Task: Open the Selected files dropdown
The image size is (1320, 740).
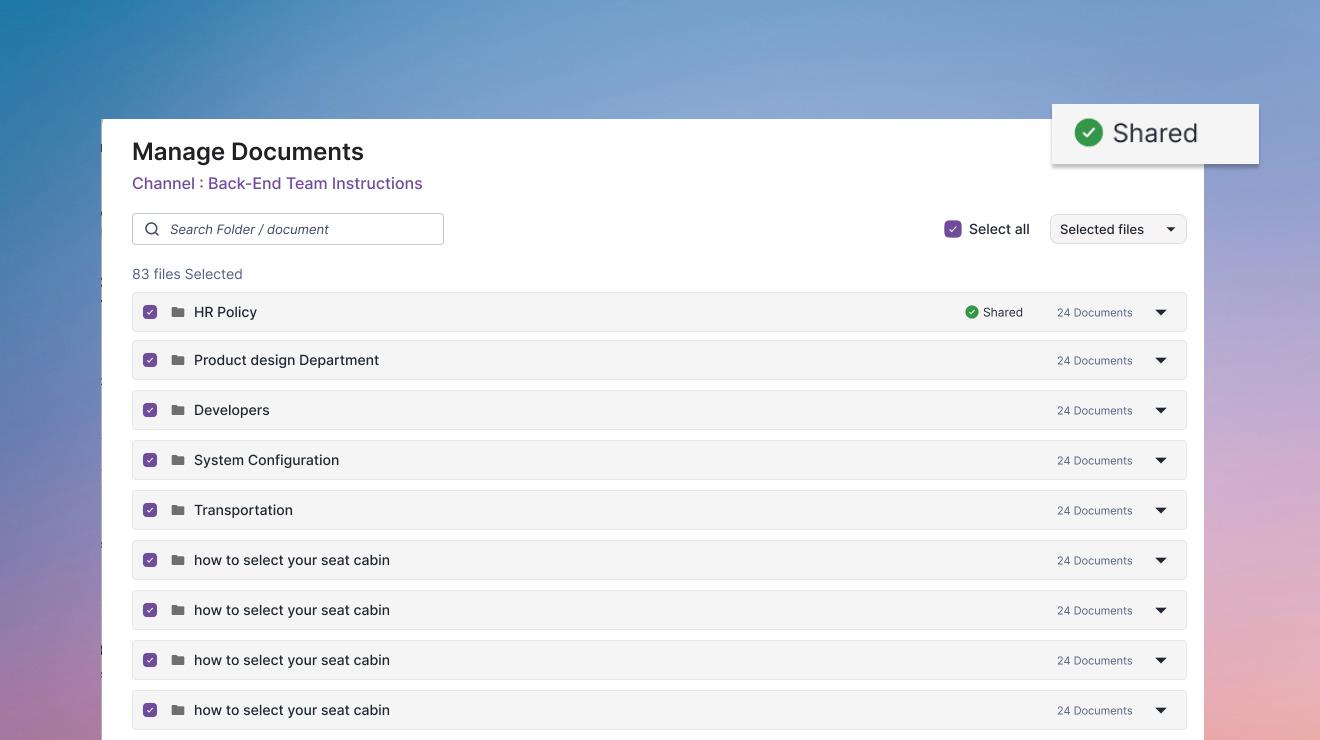Action: [x=1118, y=229]
